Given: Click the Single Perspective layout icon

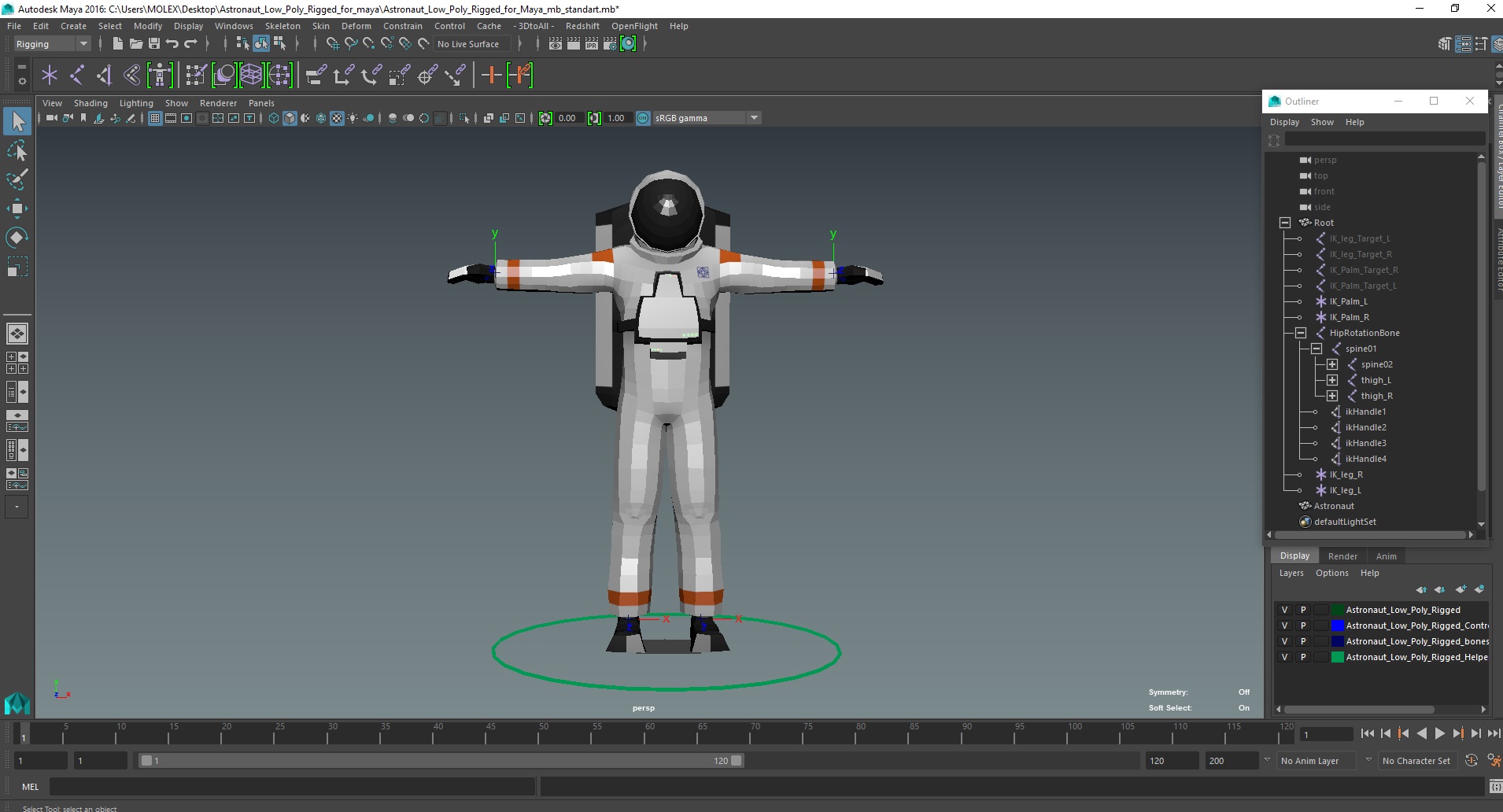Looking at the screenshot, I should tap(17, 334).
